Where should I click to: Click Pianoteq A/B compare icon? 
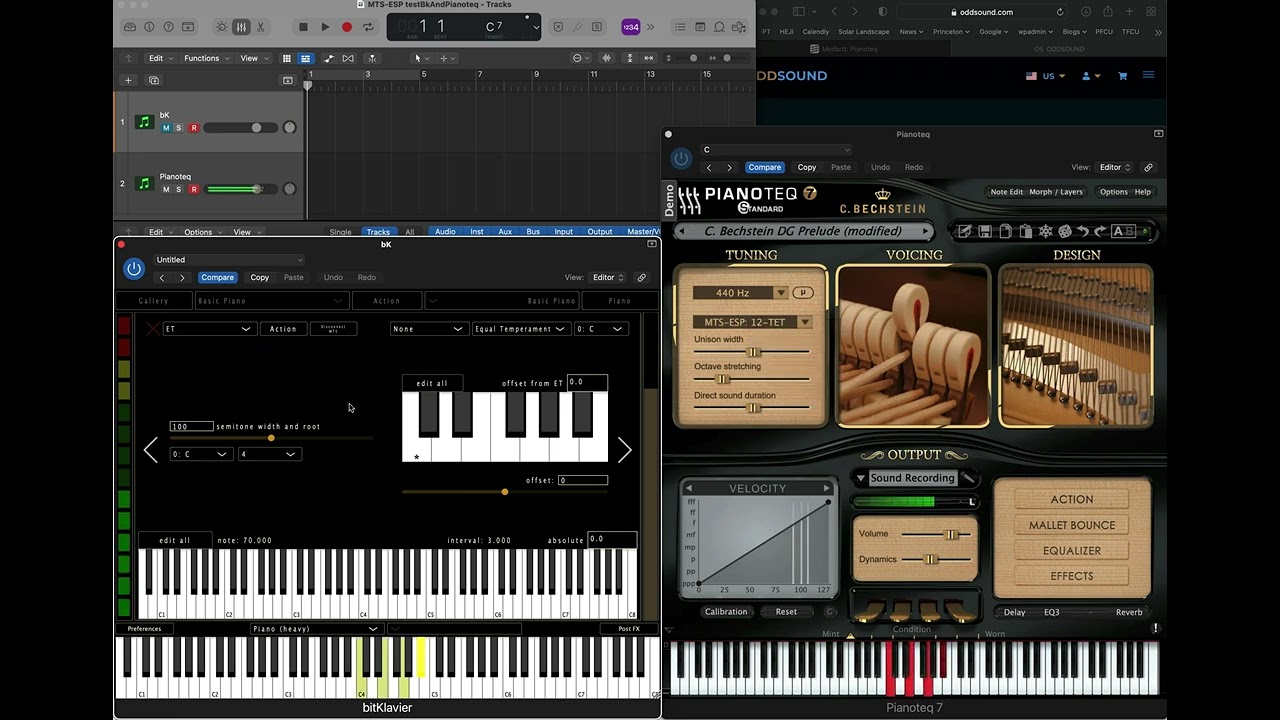click(1124, 231)
